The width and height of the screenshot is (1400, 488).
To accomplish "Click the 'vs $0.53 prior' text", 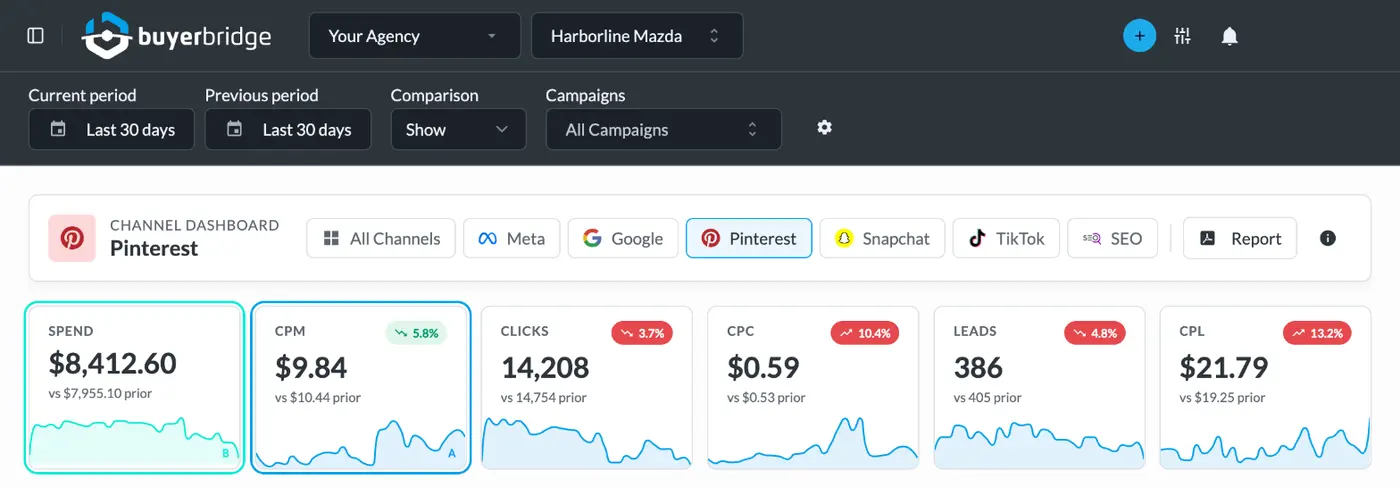I will 766,397.
